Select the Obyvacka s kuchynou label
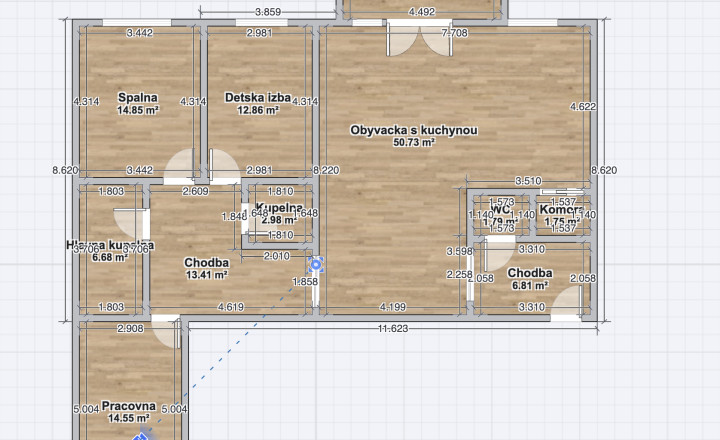This screenshot has height=440, width=720. (414, 130)
